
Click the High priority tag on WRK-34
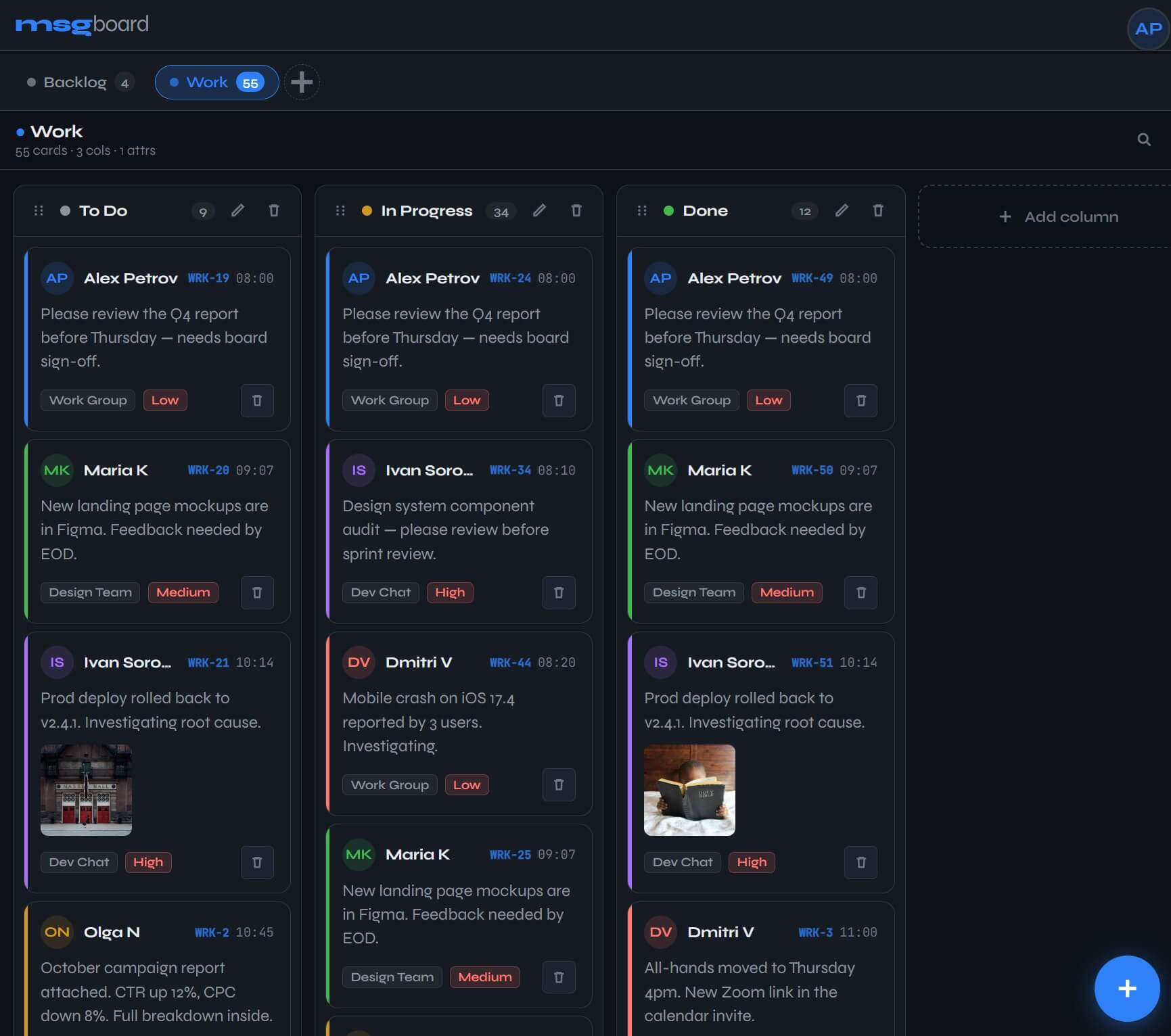pos(450,592)
